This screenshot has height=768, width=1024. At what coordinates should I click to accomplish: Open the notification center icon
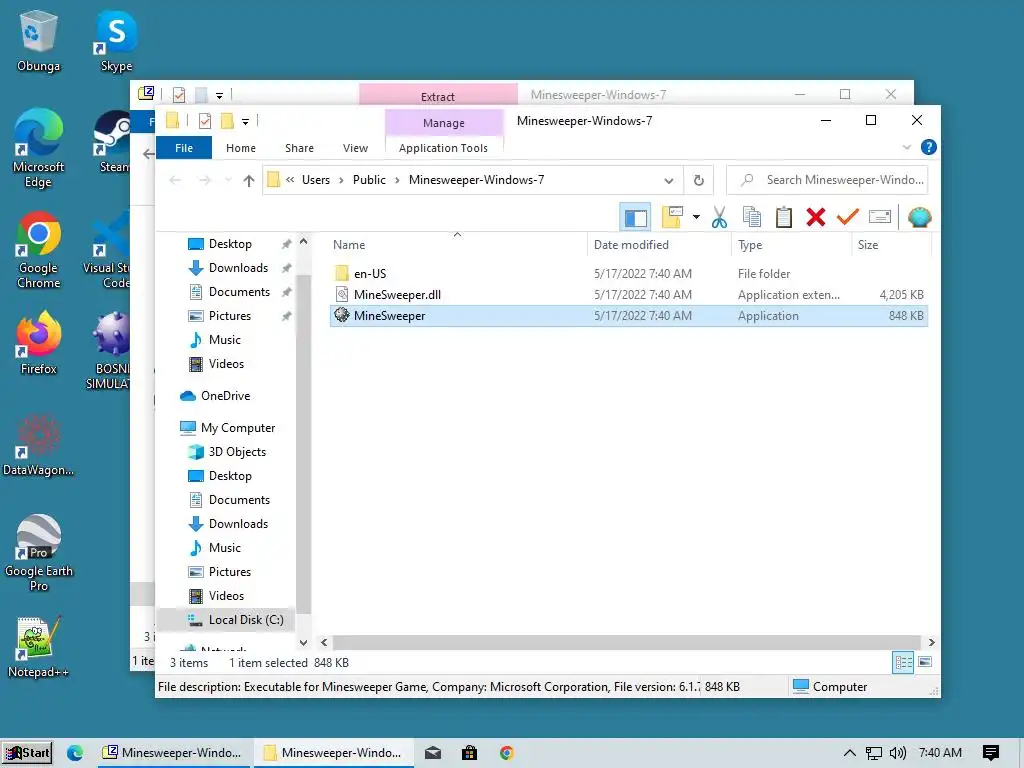(x=991, y=753)
